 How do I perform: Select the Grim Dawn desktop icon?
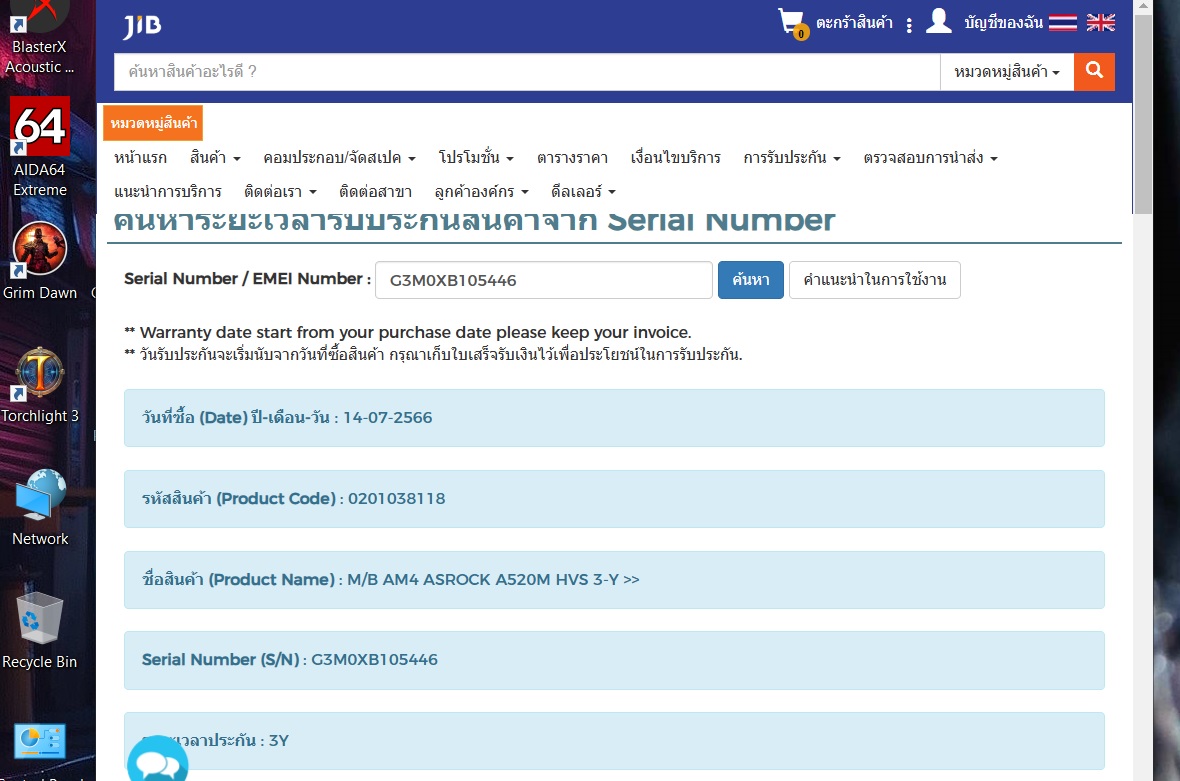pyautogui.click(x=39, y=261)
